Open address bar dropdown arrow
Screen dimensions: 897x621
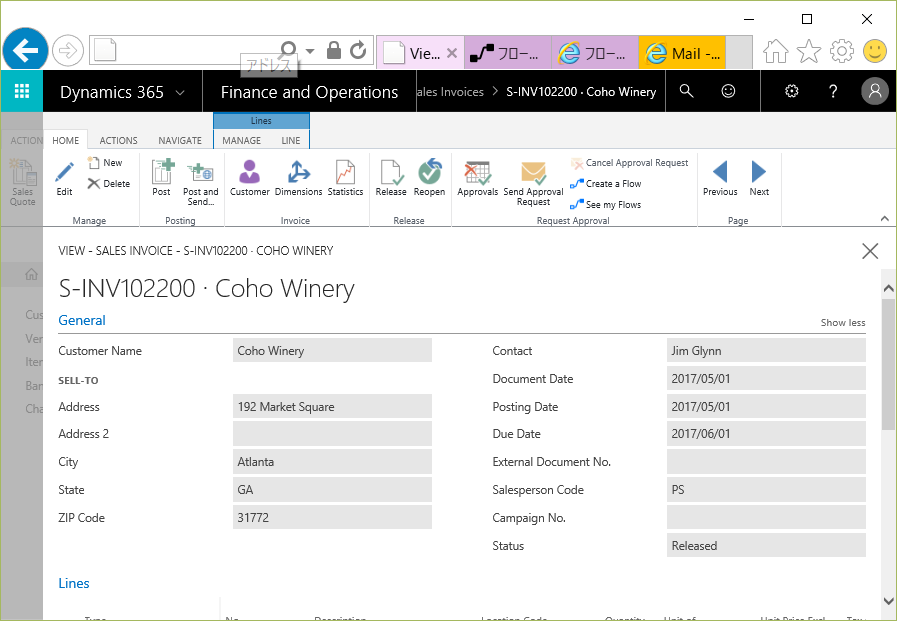point(310,51)
